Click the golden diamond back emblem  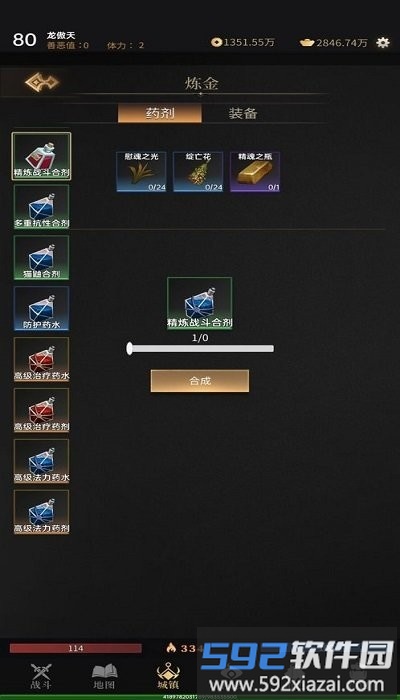[x=42, y=82]
